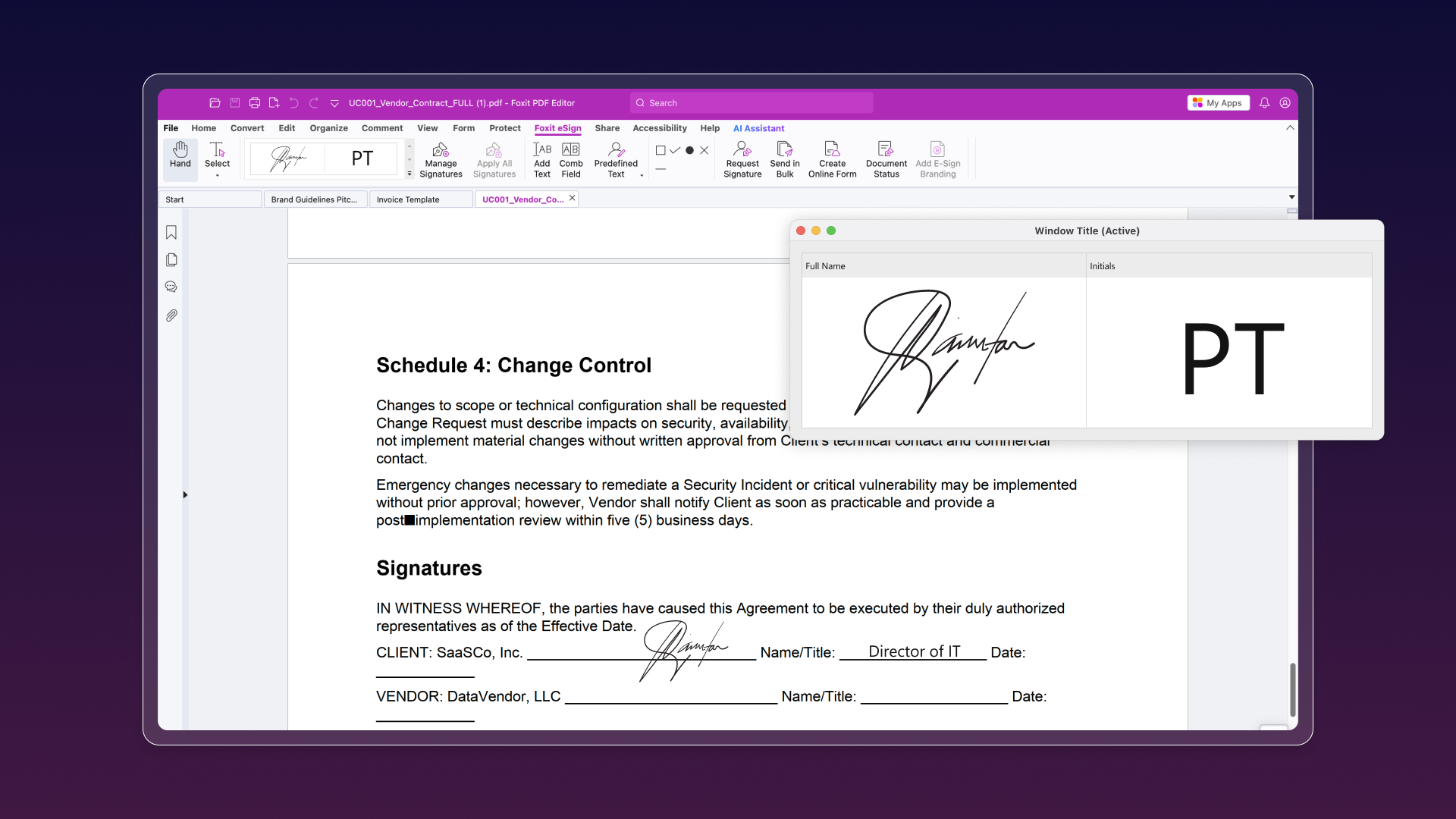This screenshot has width=1456, height=819.
Task: Select the Hand tool
Action: (180, 157)
